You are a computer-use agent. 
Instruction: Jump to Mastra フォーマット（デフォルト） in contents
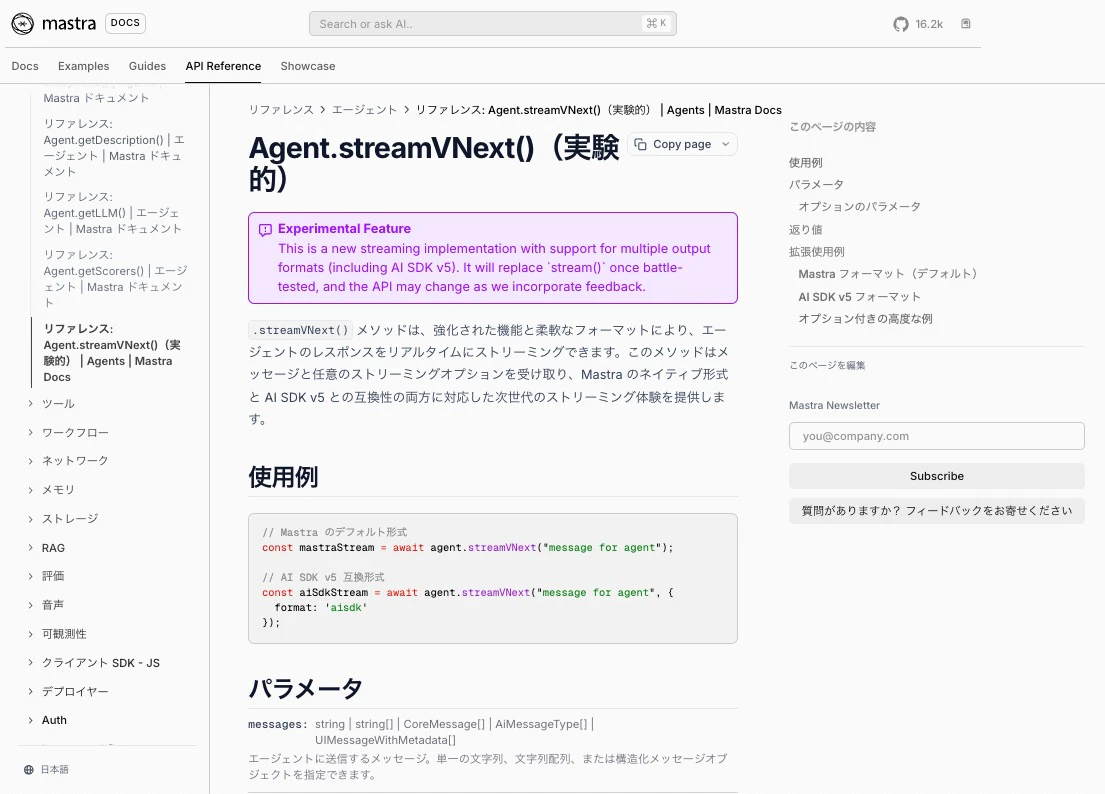888,274
